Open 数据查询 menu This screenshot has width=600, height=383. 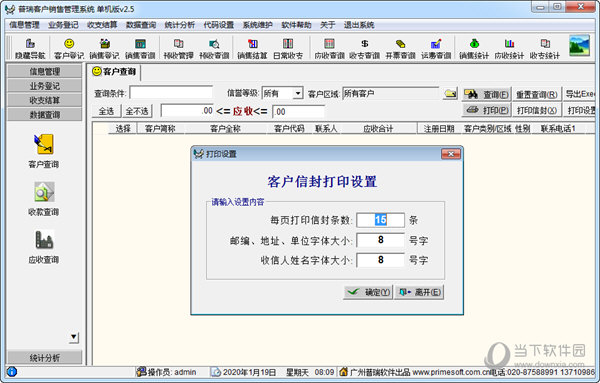click(141, 25)
